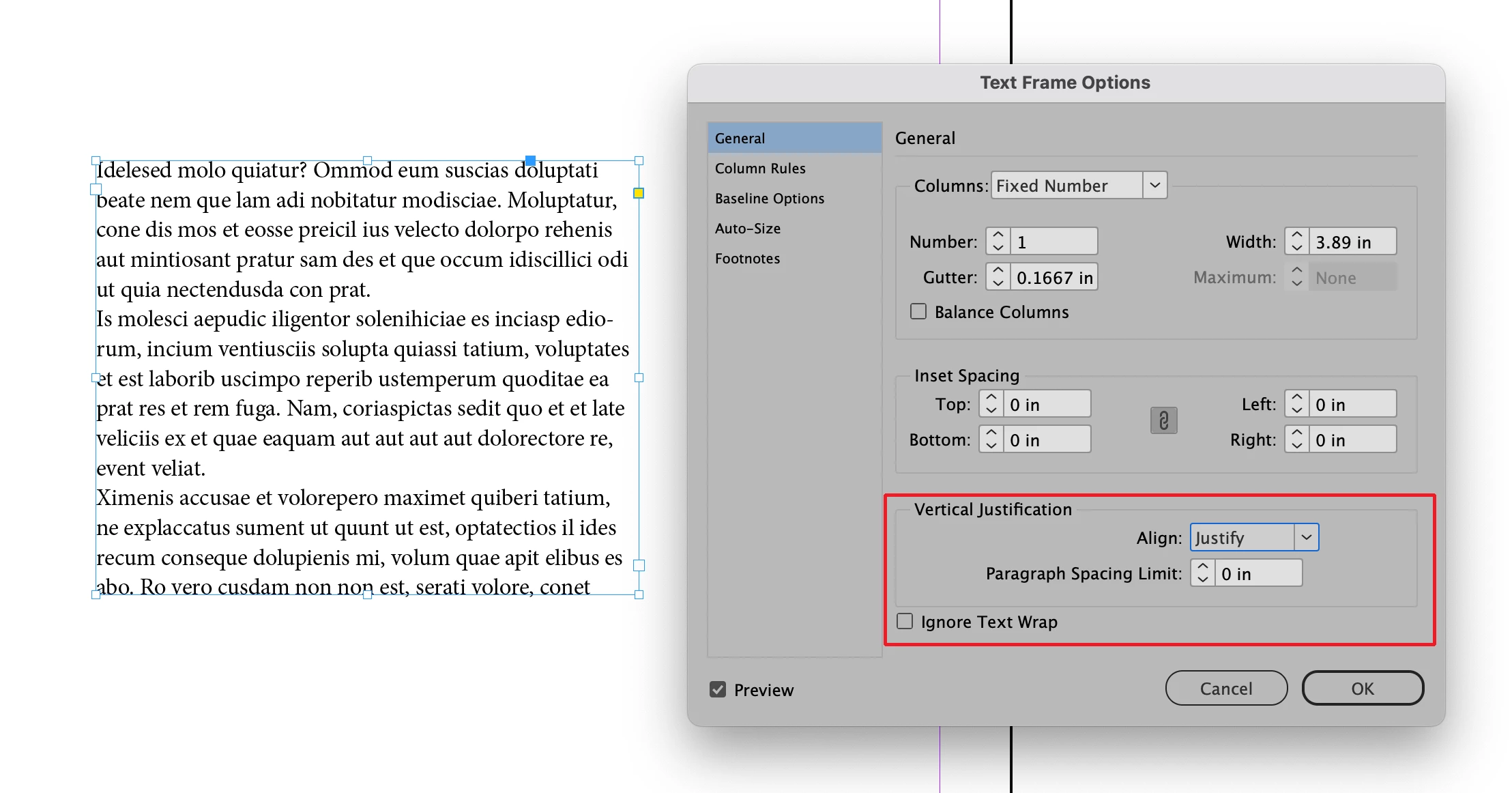Click the Number stepper arrows

[998, 242]
